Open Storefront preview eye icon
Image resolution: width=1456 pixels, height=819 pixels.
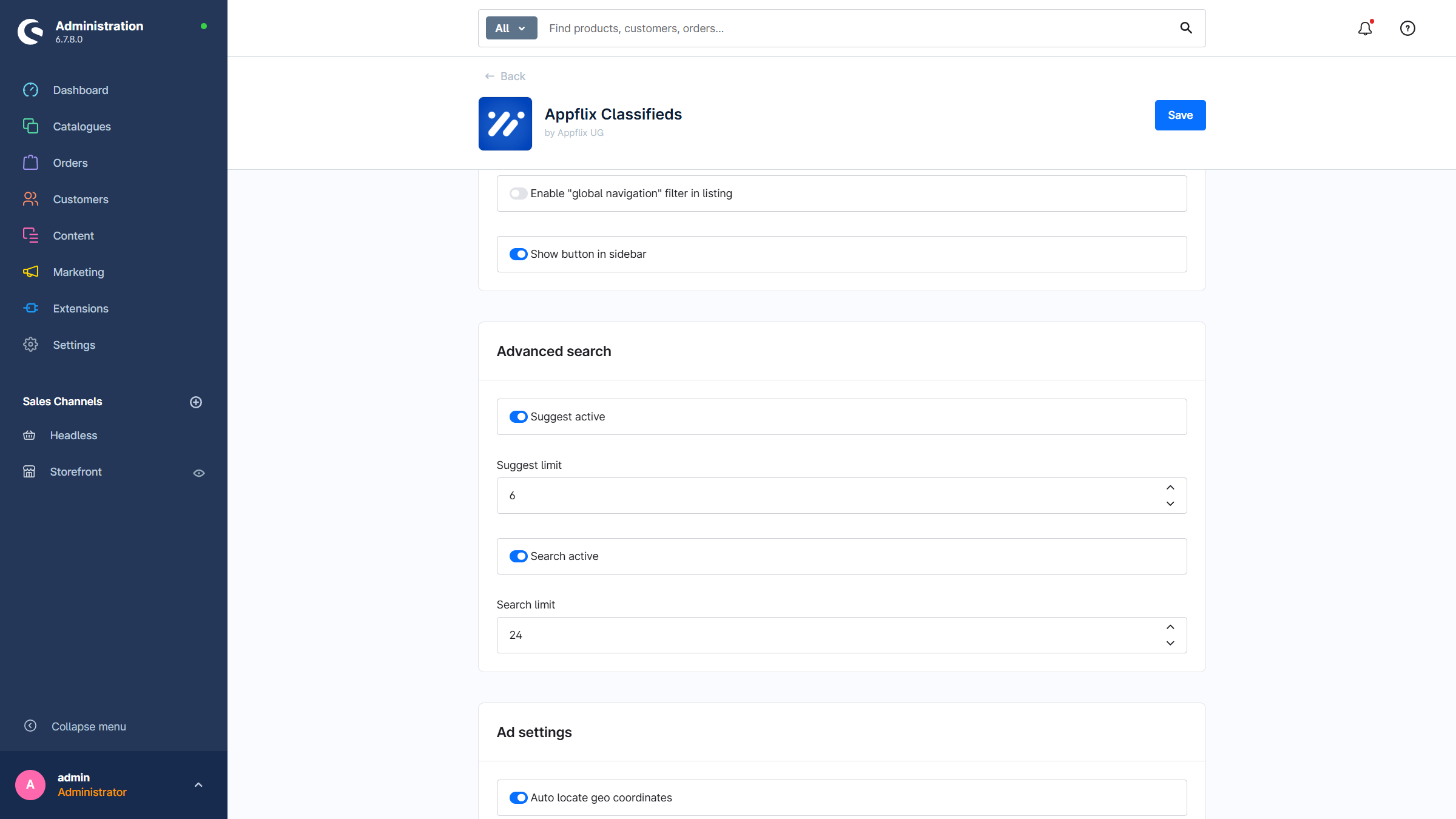coord(199,473)
